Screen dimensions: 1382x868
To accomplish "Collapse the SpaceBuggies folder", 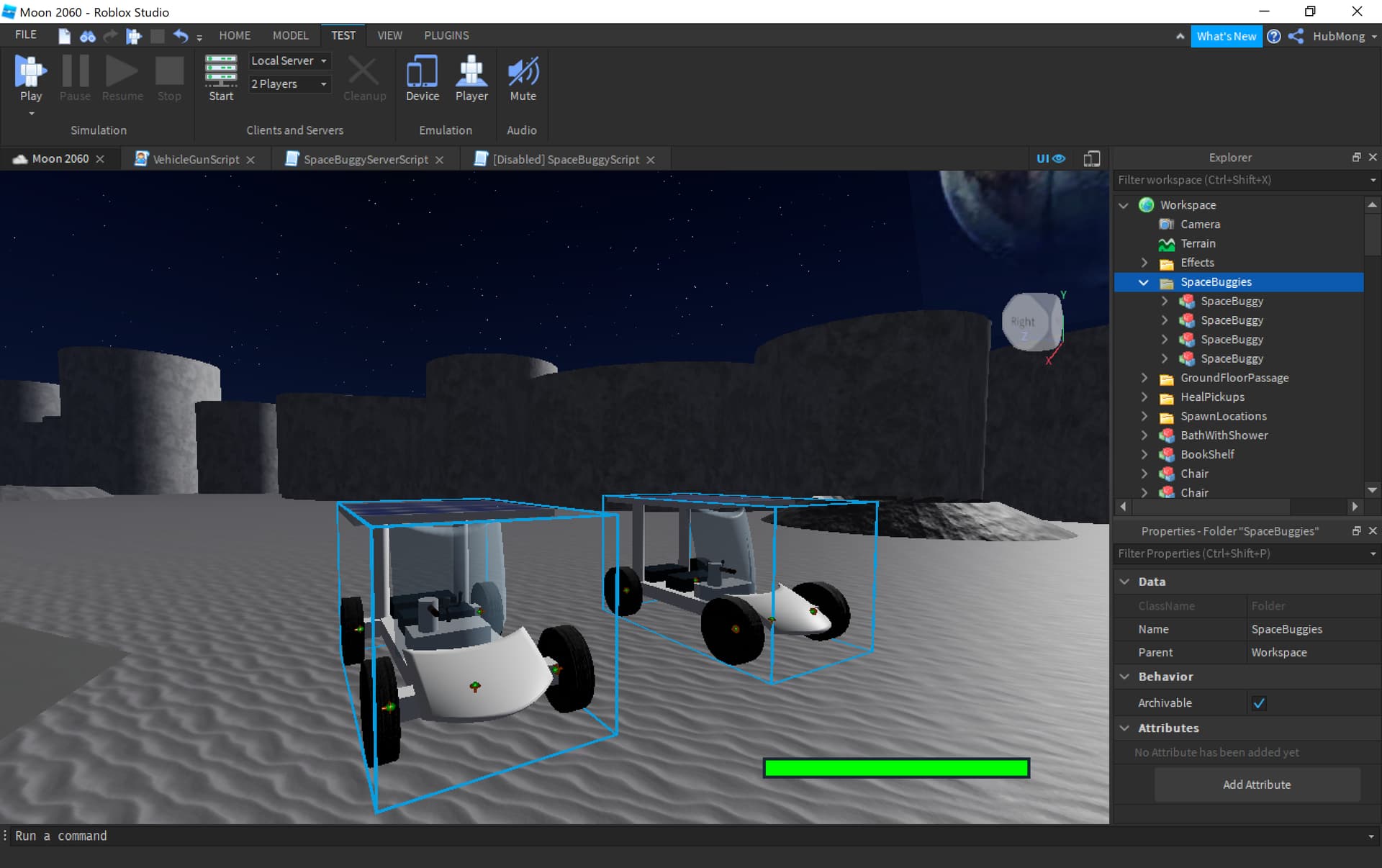I will [x=1144, y=282].
